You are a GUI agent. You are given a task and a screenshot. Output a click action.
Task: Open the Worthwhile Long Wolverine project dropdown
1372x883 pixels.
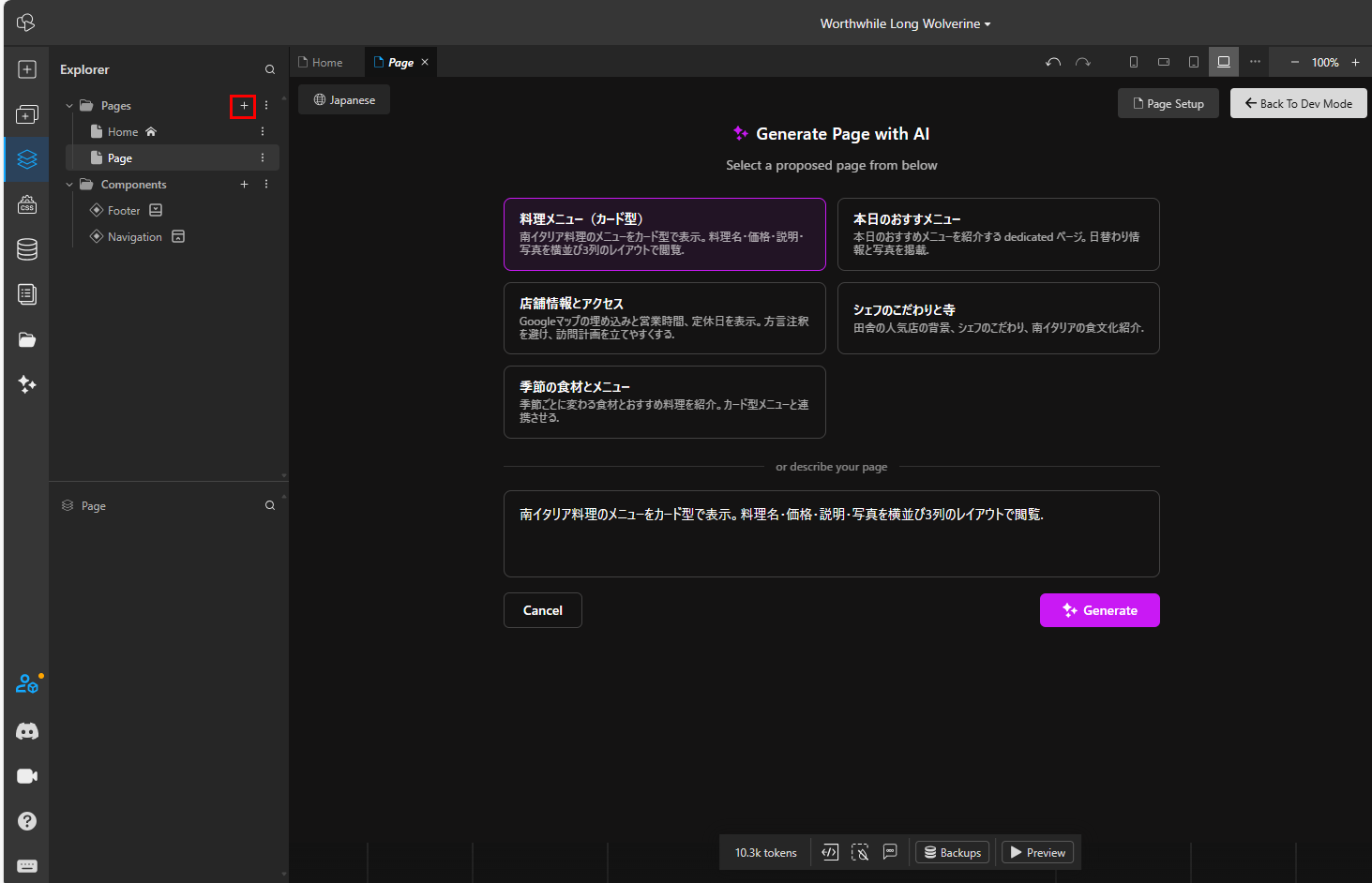coord(903,23)
